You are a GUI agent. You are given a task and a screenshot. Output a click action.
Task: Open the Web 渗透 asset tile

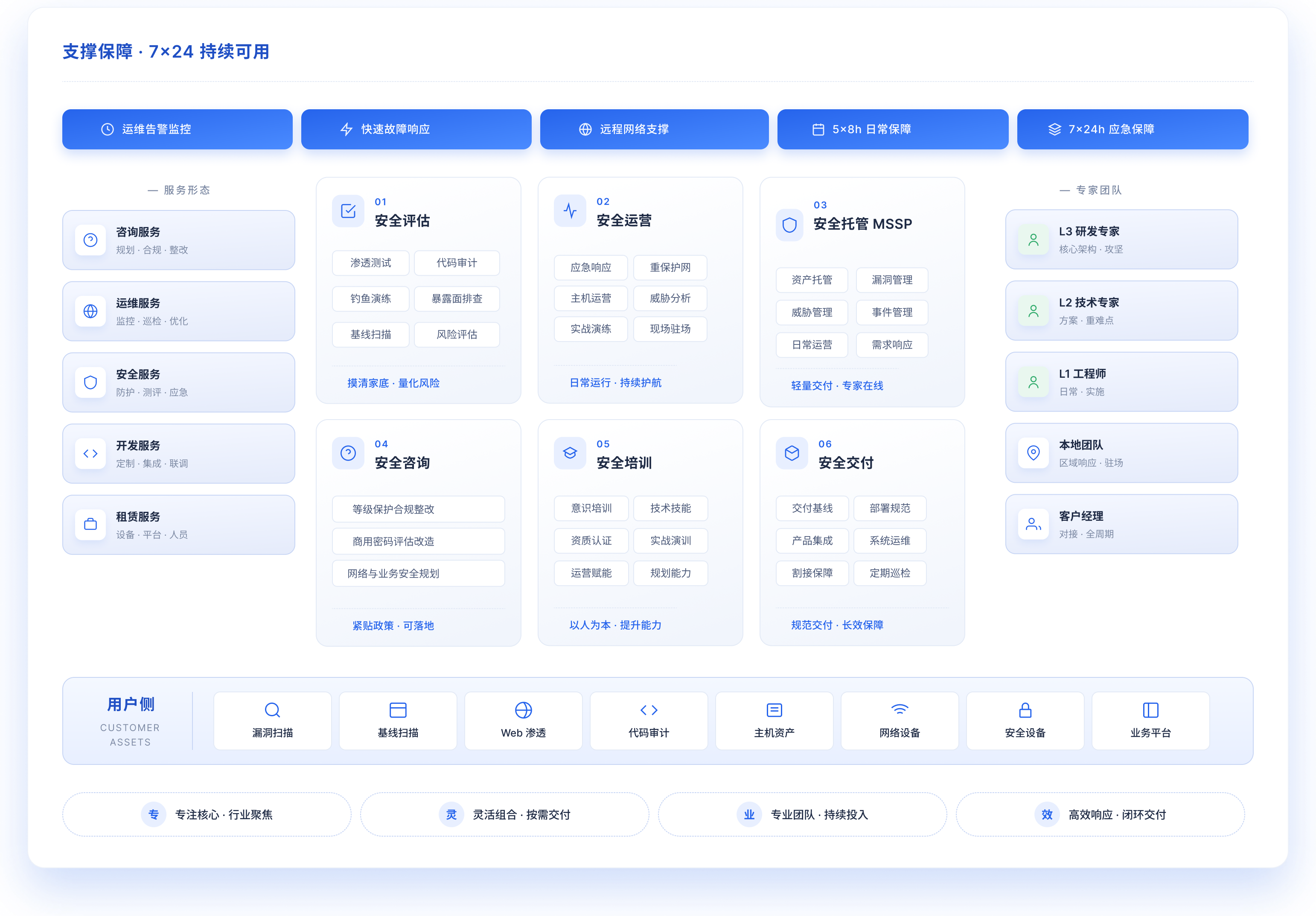(x=523, y=721)
